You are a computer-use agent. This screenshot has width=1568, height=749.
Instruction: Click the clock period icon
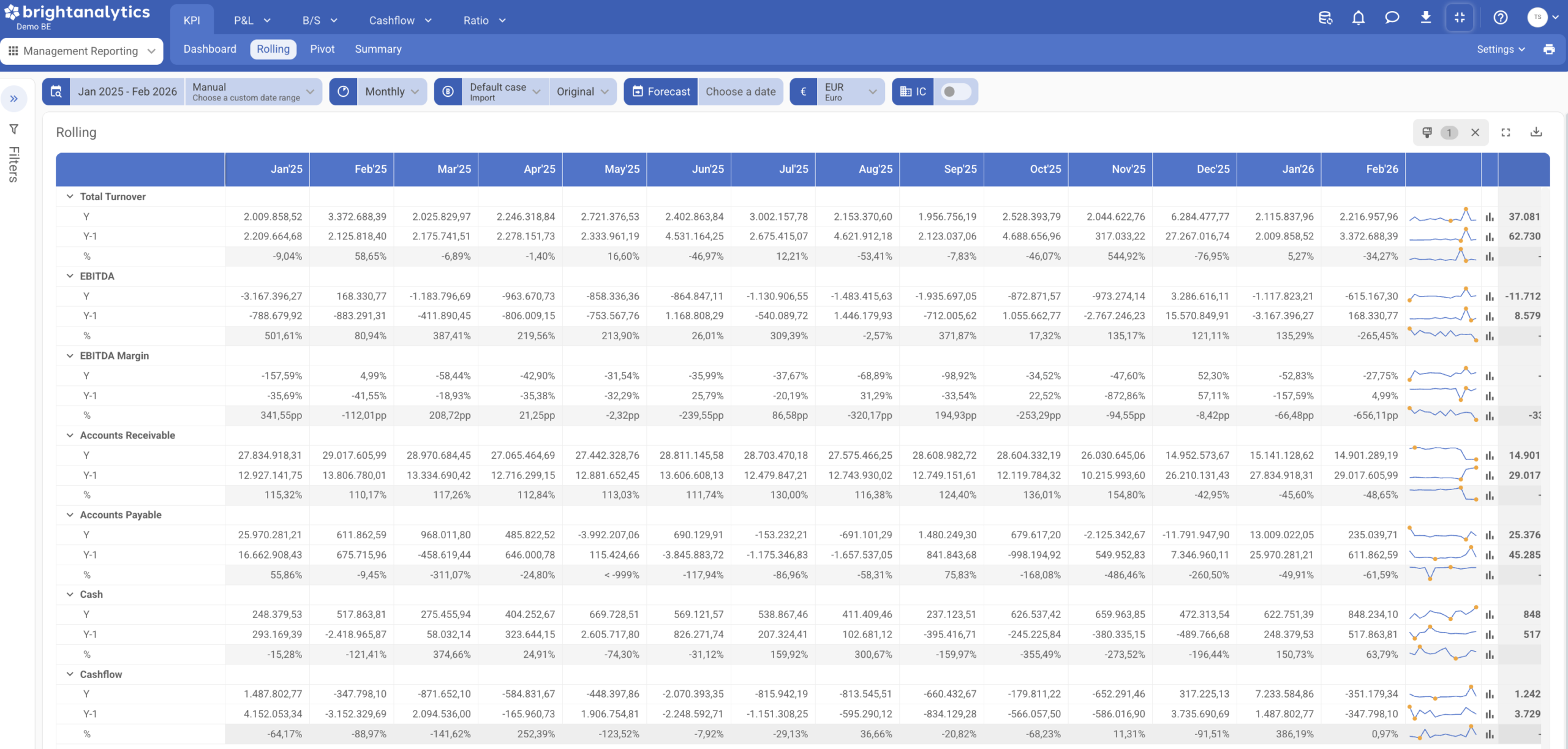click(343, 92)
